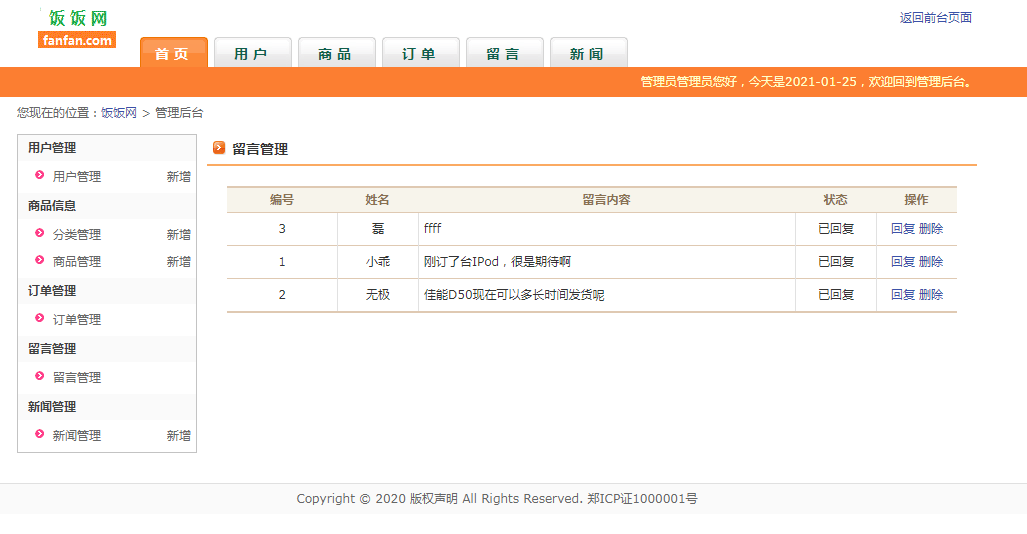The height and width of the screenshot is (534, 1027).
Task: Click 新增 next to 商品管理
Action: coord(178,261)
